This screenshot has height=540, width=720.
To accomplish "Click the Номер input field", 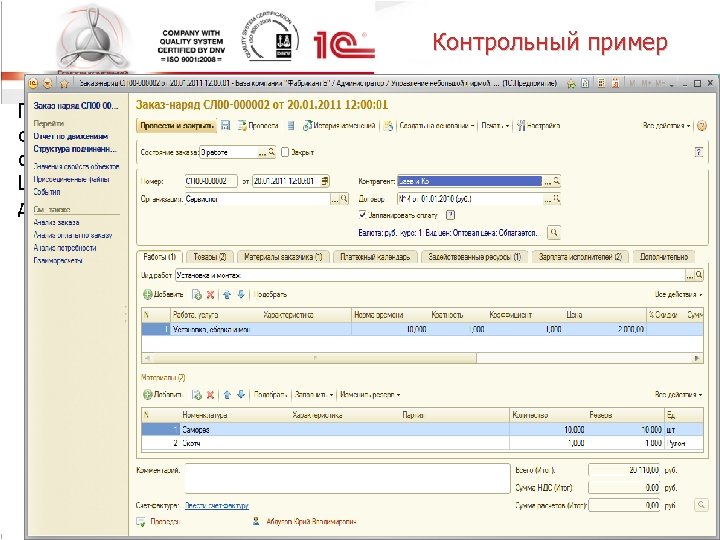I will click(x=211, y=181).
